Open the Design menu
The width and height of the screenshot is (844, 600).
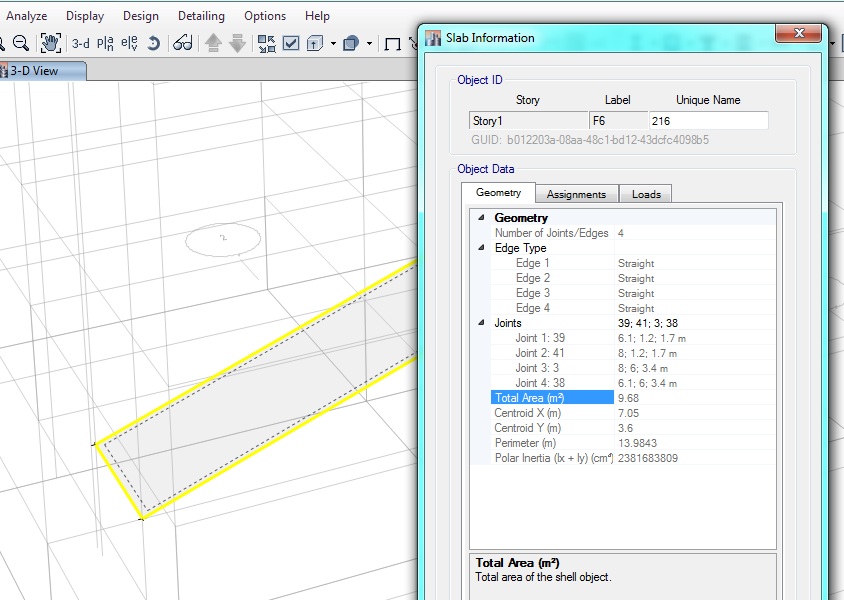(141, 16)
